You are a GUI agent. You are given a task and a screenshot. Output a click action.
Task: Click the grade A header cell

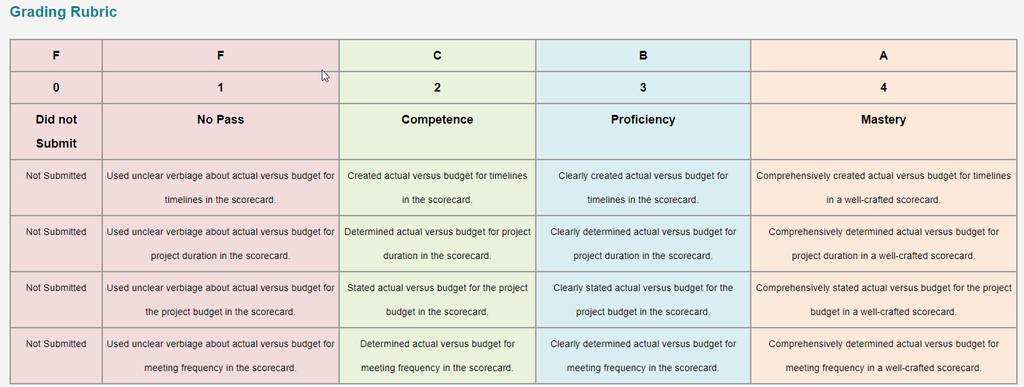(x=883, y=55)
